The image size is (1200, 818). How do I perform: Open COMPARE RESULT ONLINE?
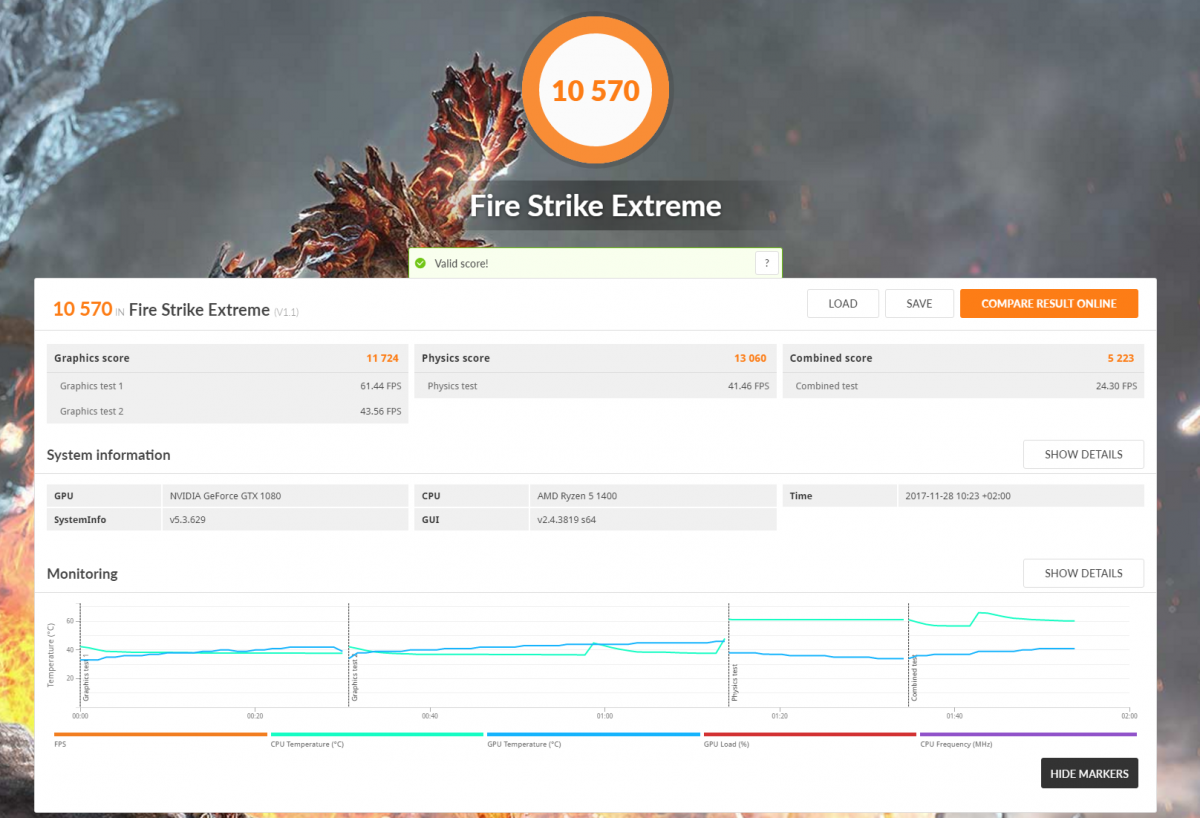pos(1049,304)
